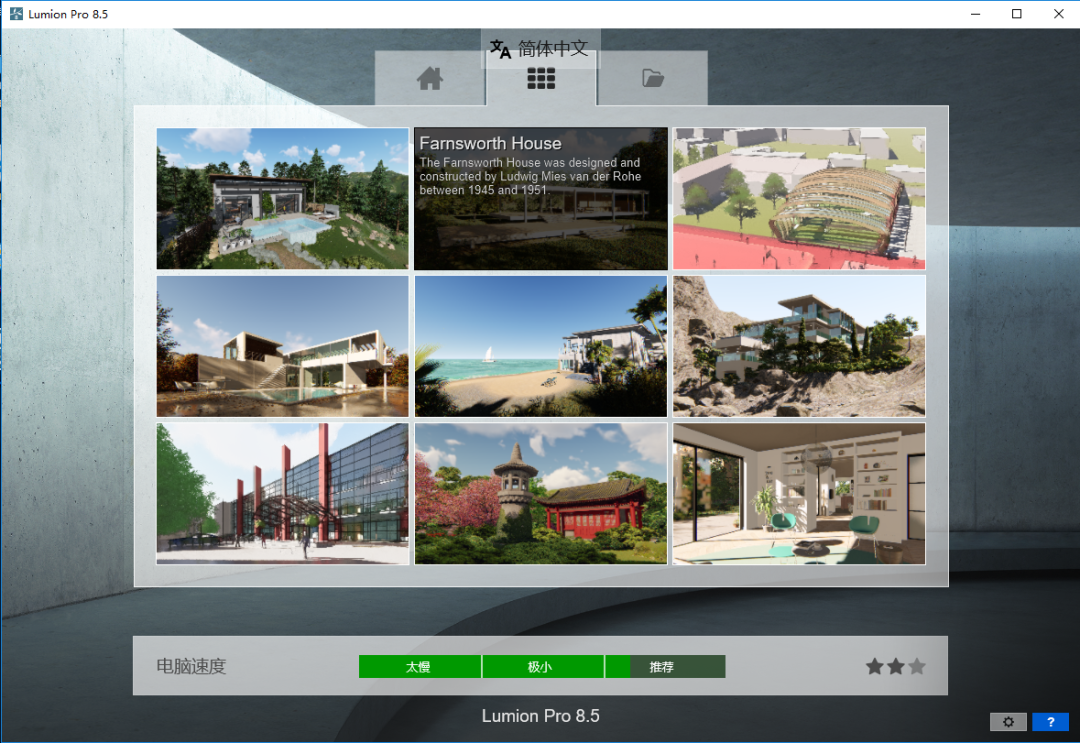1080x743 pixels.
Task: Close the Lumion Pro window
Action: (x=1059, y=14)
